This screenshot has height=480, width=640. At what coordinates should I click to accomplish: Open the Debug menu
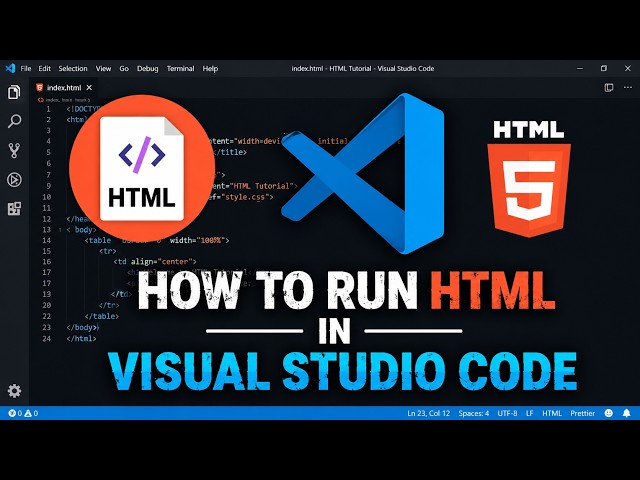(147, 69)
